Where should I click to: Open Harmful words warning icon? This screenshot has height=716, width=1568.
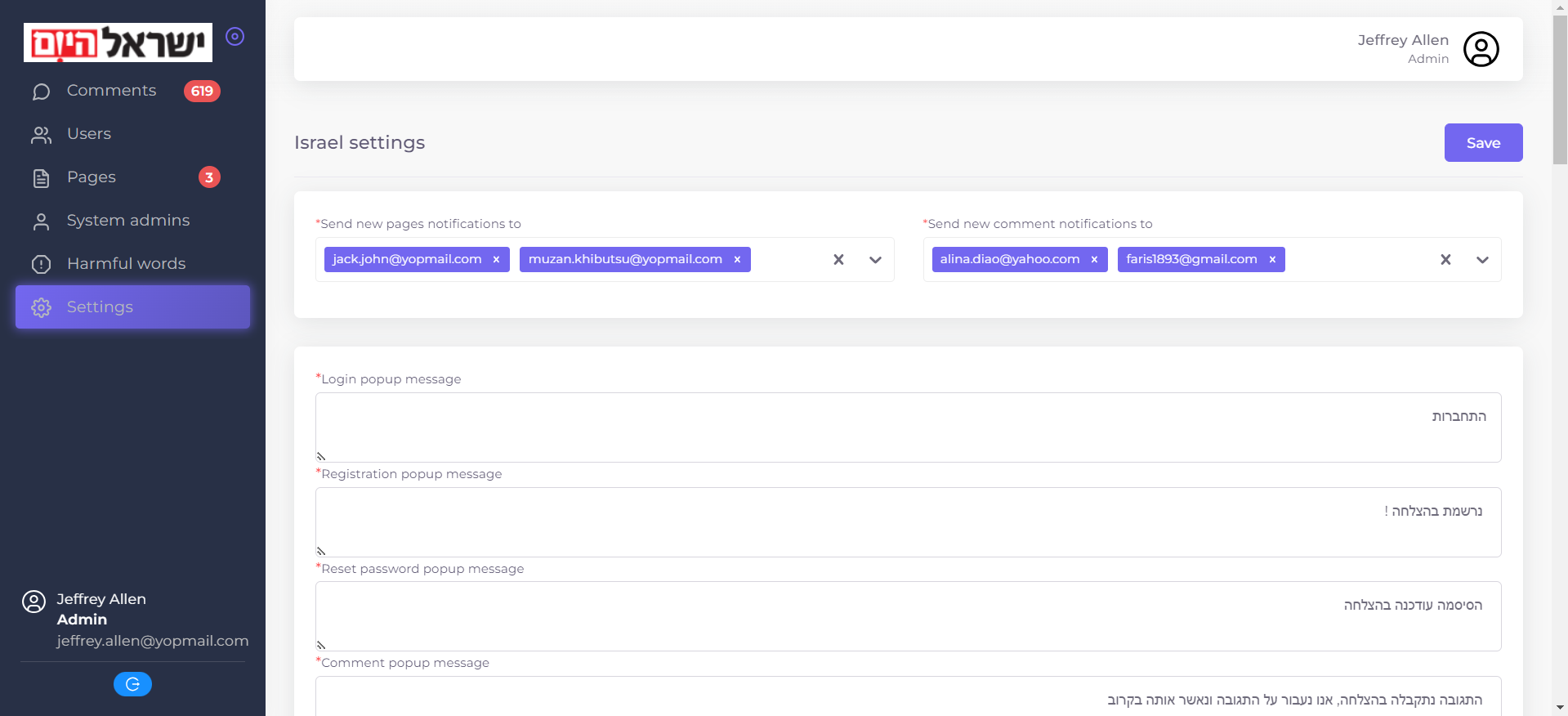[x=41, y=265]
